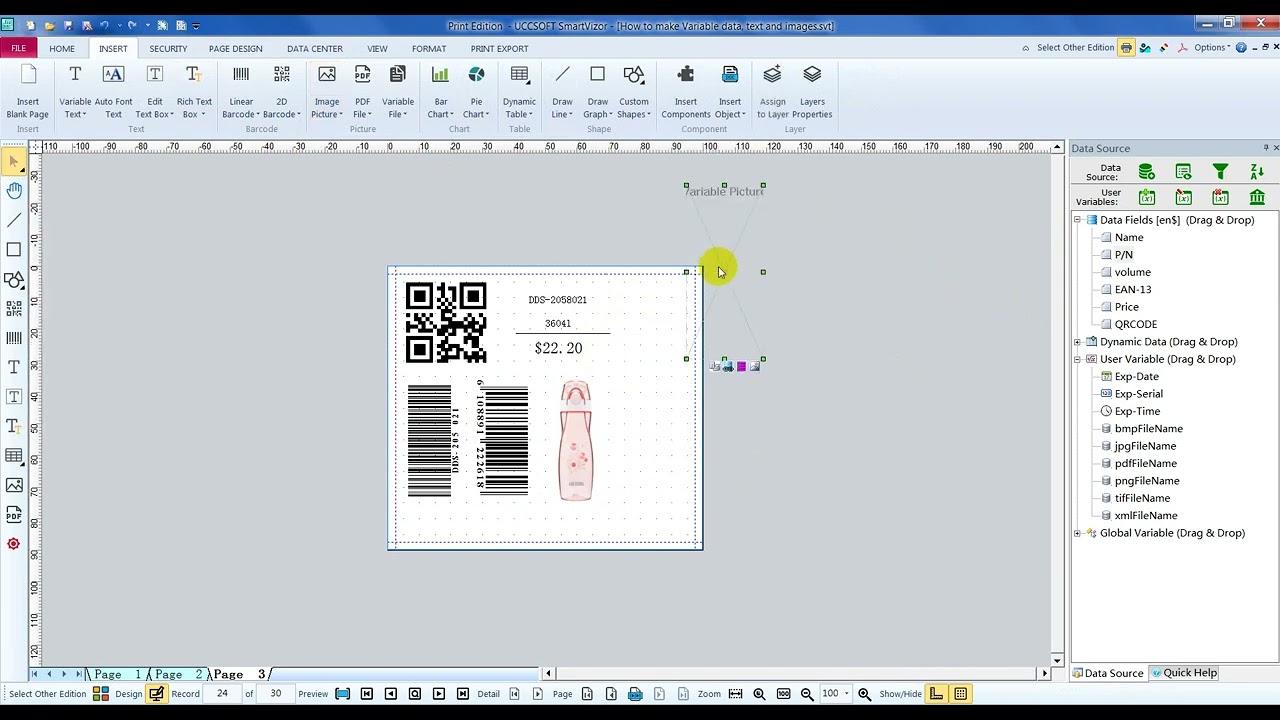Open the Page 1 sheet tab
Screen dimensions: 1280x720
coord(117,674)
